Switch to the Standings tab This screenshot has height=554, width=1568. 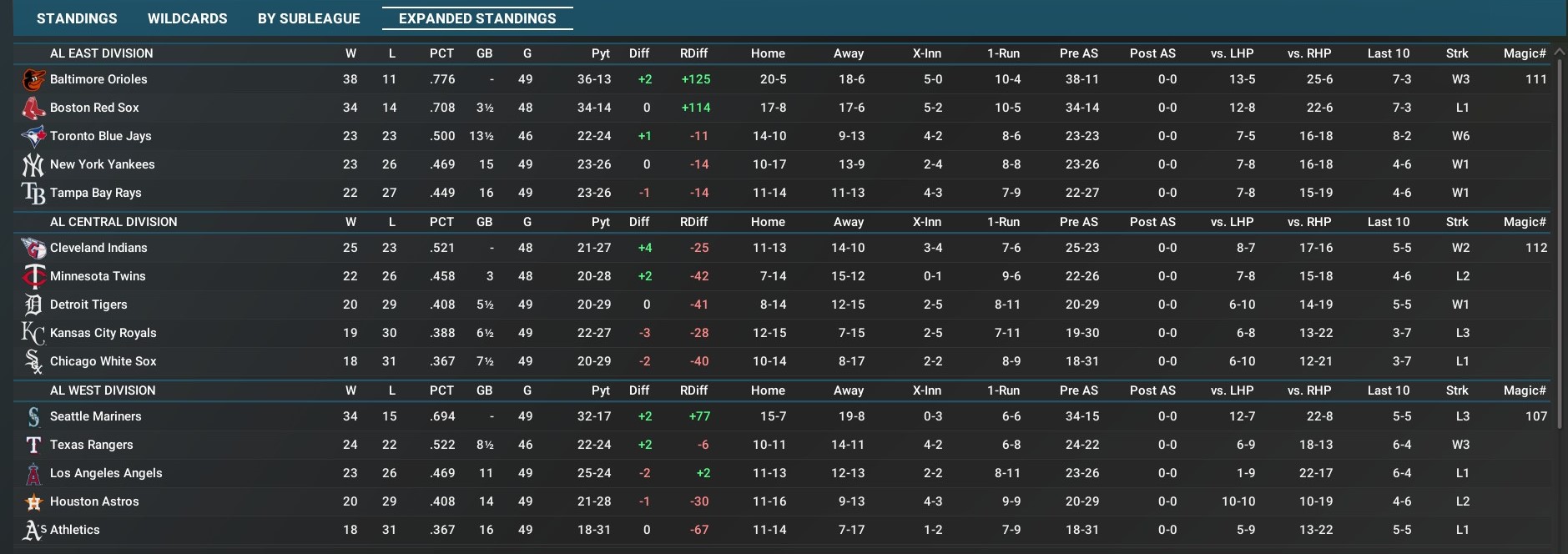point(77,18)
